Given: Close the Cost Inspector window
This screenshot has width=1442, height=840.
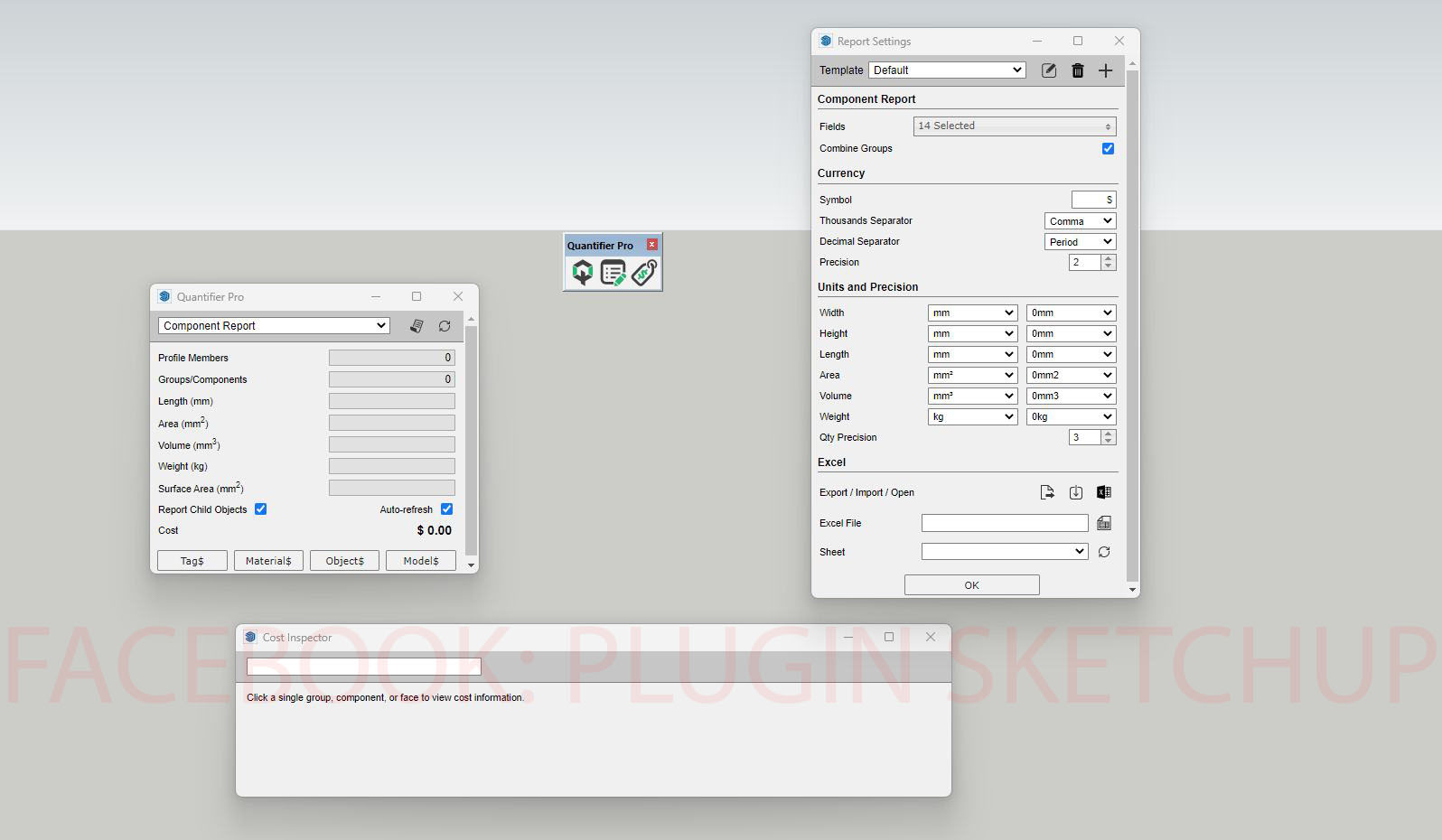Looking at the screenshot, I should [x=931, y=637].
